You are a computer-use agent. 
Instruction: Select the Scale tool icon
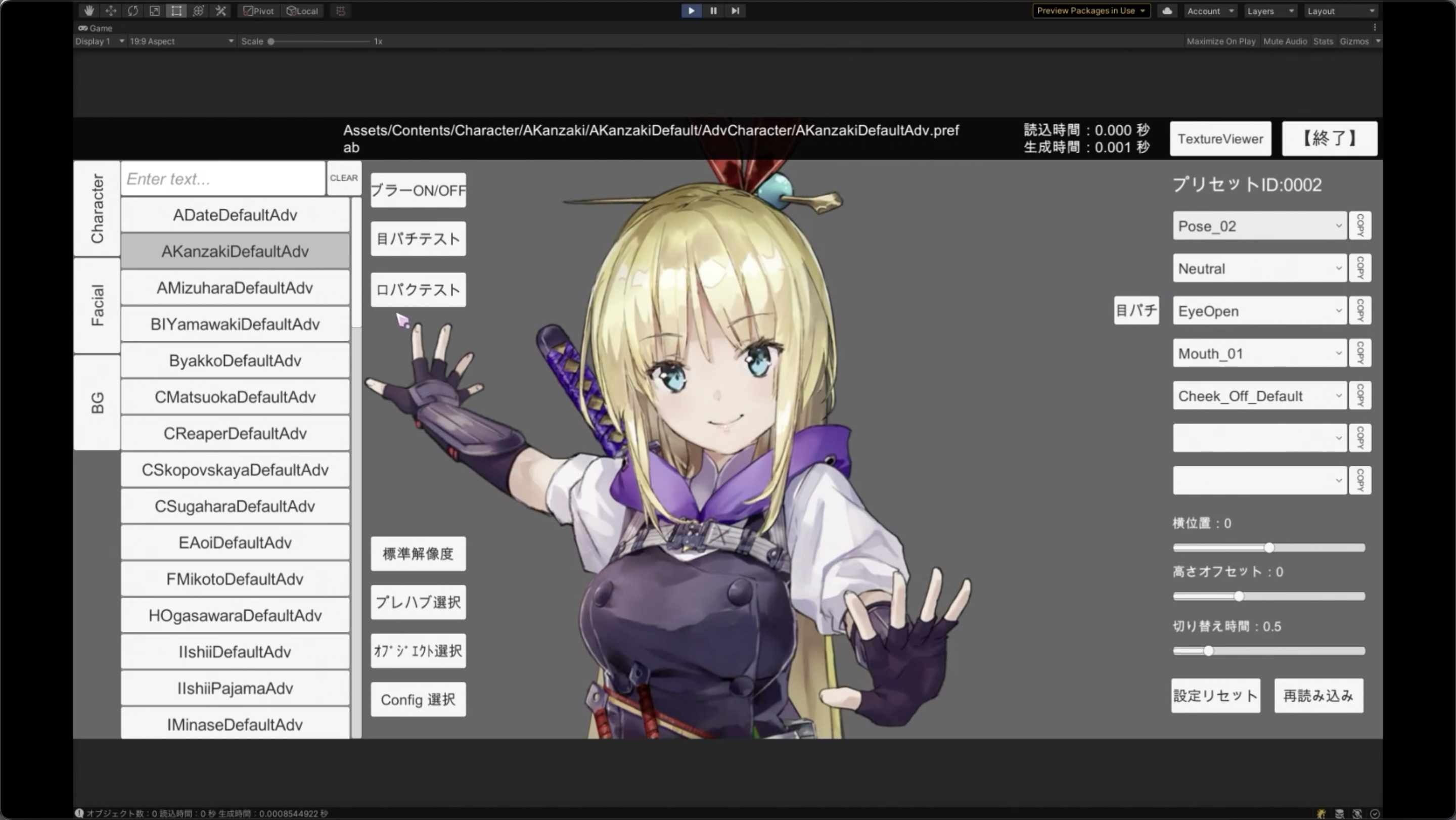(x=154, y=11)
